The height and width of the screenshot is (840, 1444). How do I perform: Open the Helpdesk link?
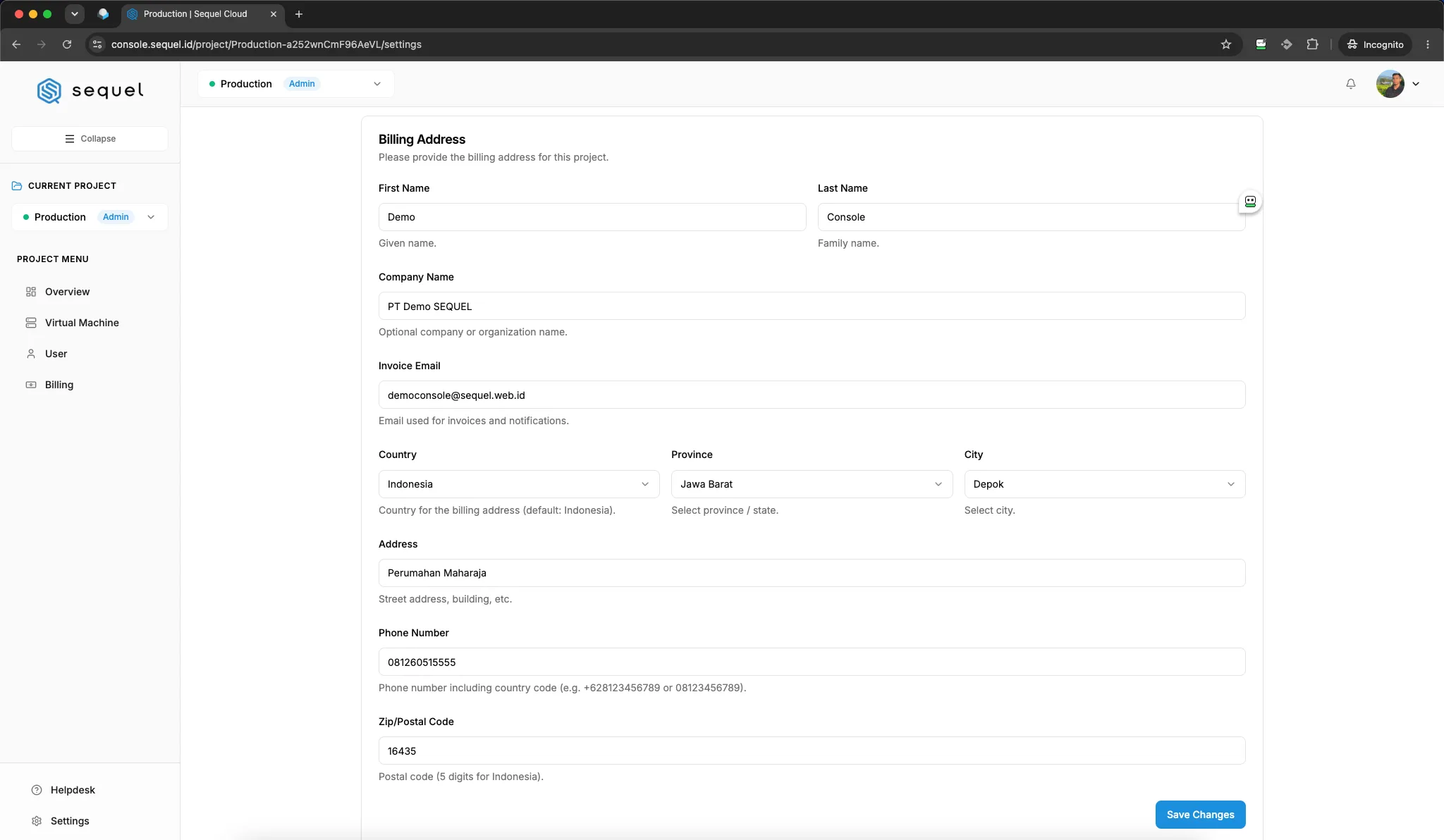[73, 790]
